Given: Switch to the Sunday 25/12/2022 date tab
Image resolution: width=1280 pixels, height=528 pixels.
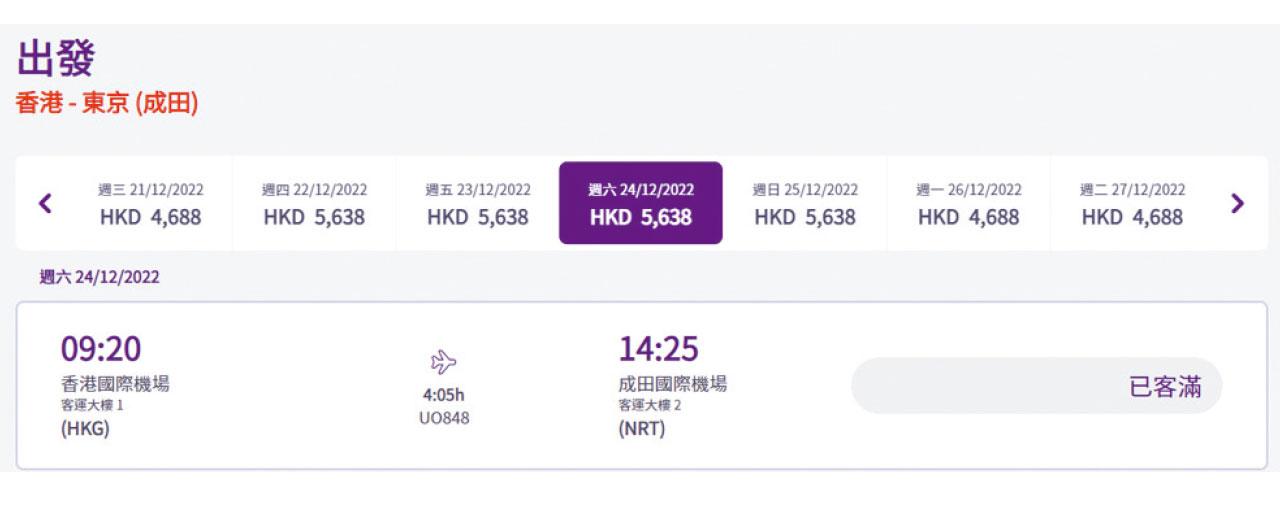Looking at the screenshot, I should 805,203.
